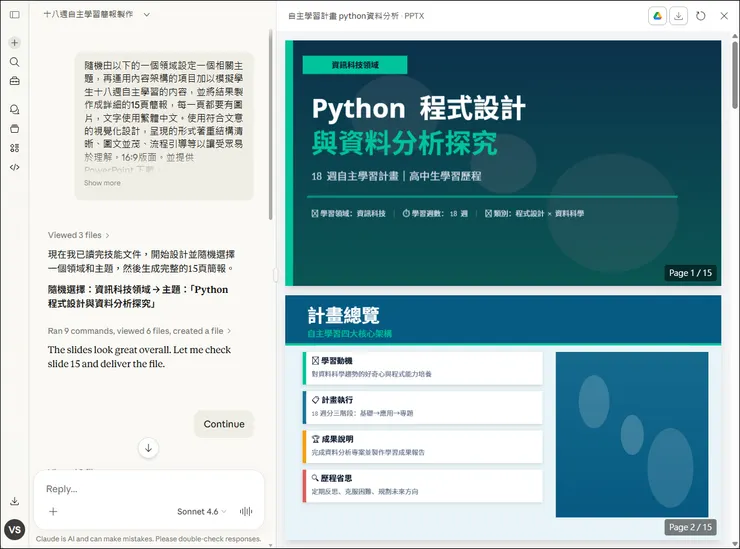The width and height of the screenshot is (740, 549).
Task: Download the PPTX file from preview header
Action: (x=679, y=16)
